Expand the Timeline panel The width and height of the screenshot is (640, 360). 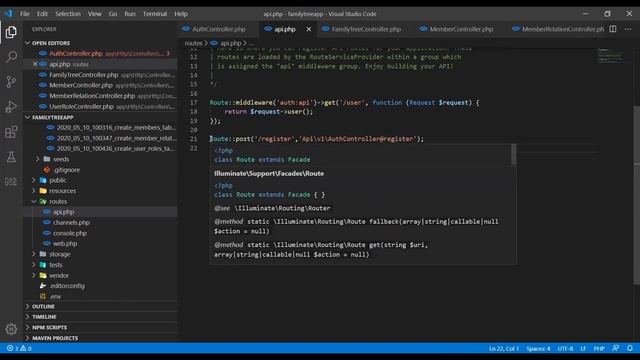point(44,317)
